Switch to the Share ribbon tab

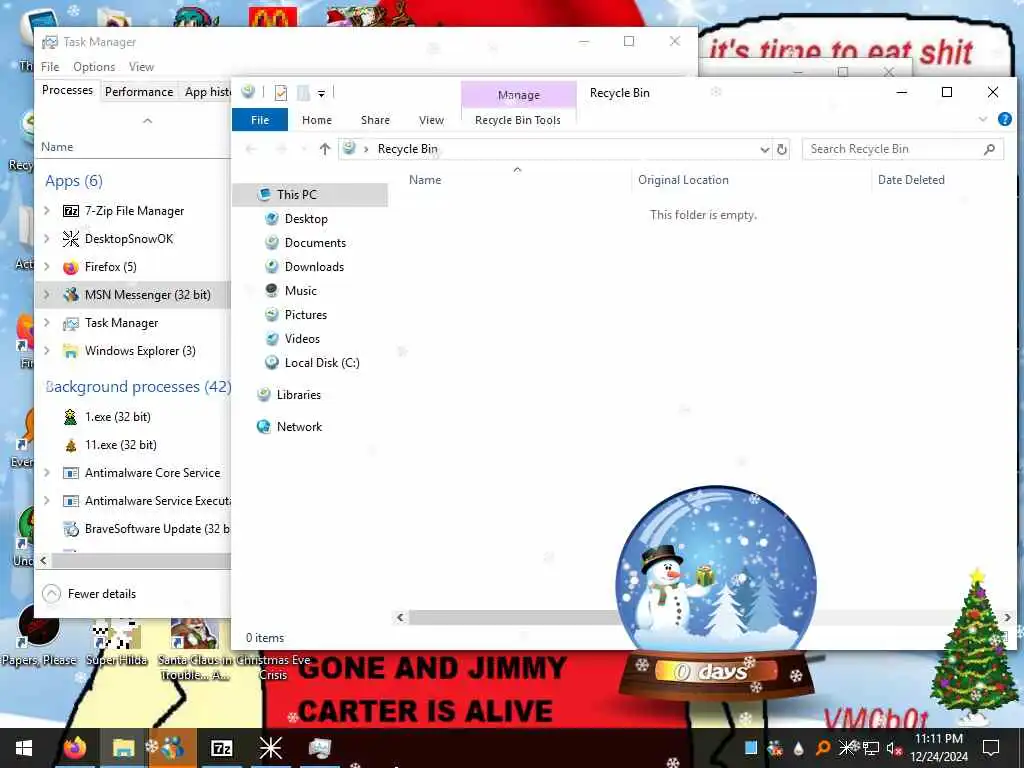coord(376,120)
